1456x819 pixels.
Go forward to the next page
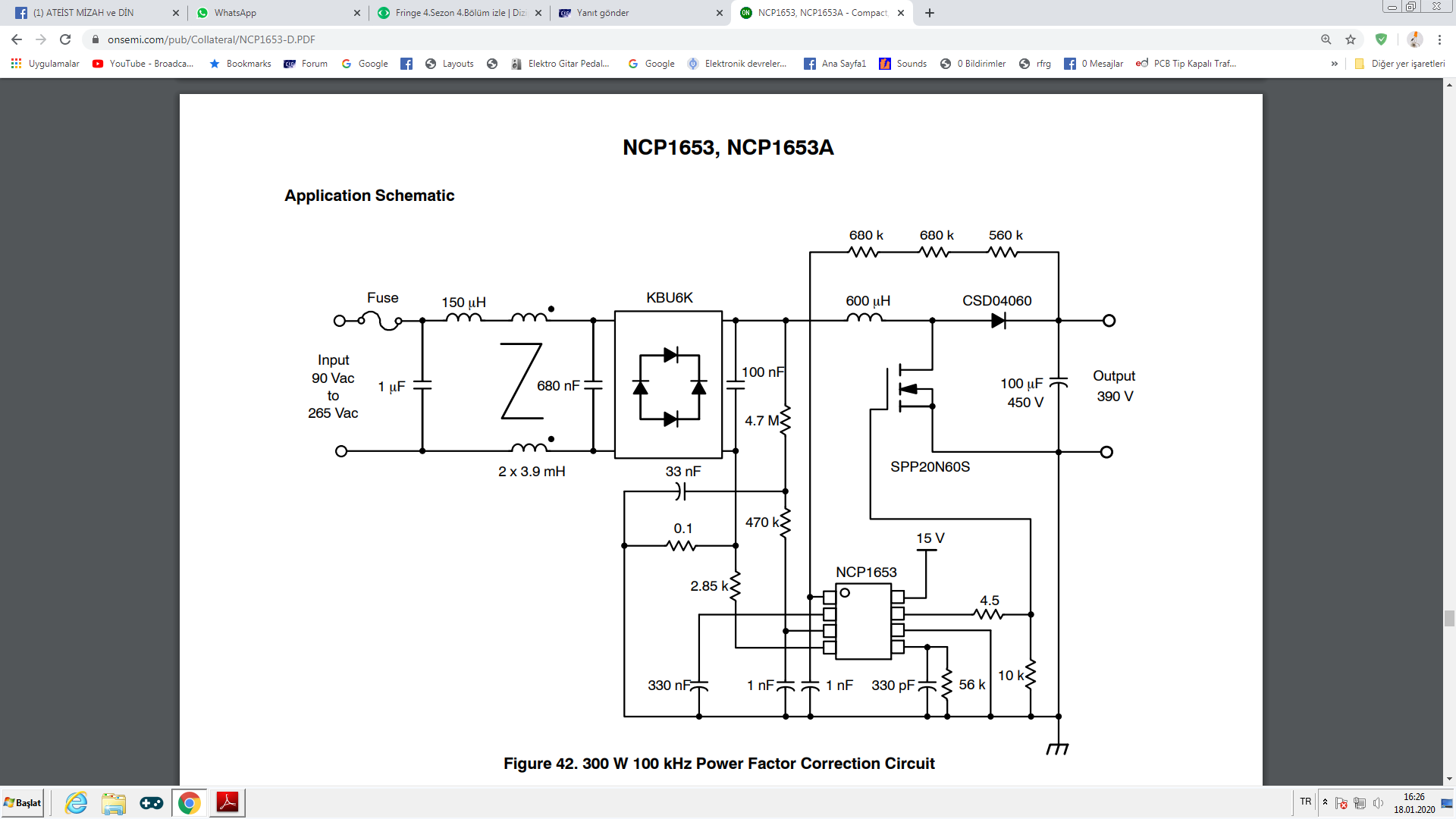[41, 39]
